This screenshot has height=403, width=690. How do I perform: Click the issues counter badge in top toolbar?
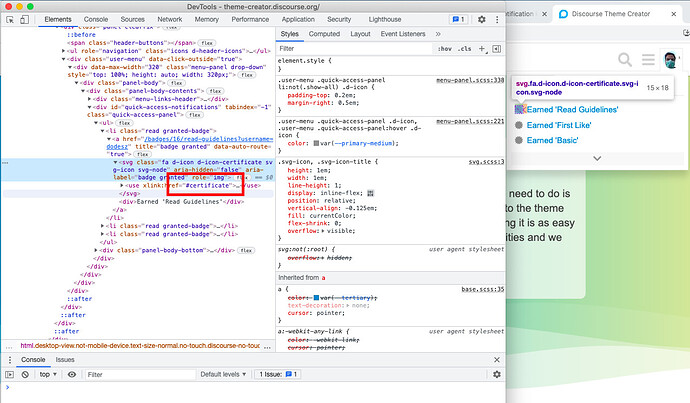coord(459,19)
